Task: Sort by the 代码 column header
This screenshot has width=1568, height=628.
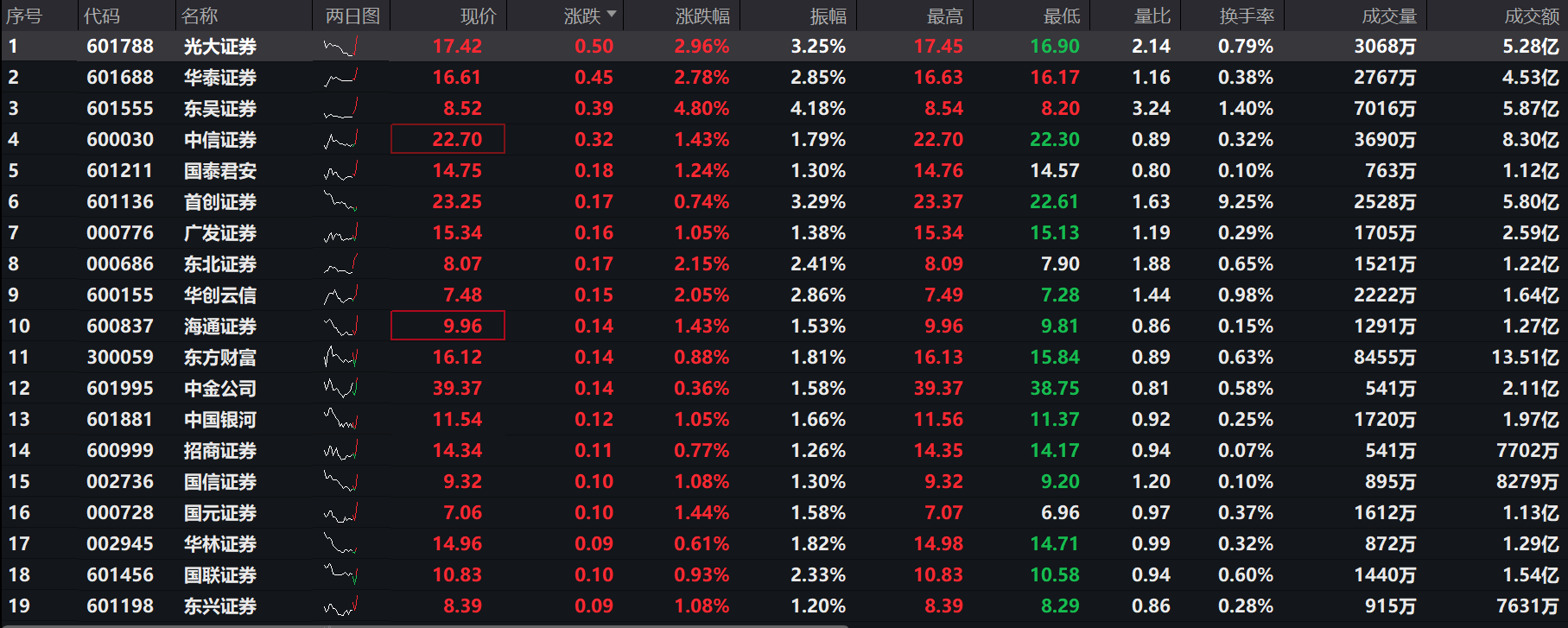Action: [x=102, y=16]
